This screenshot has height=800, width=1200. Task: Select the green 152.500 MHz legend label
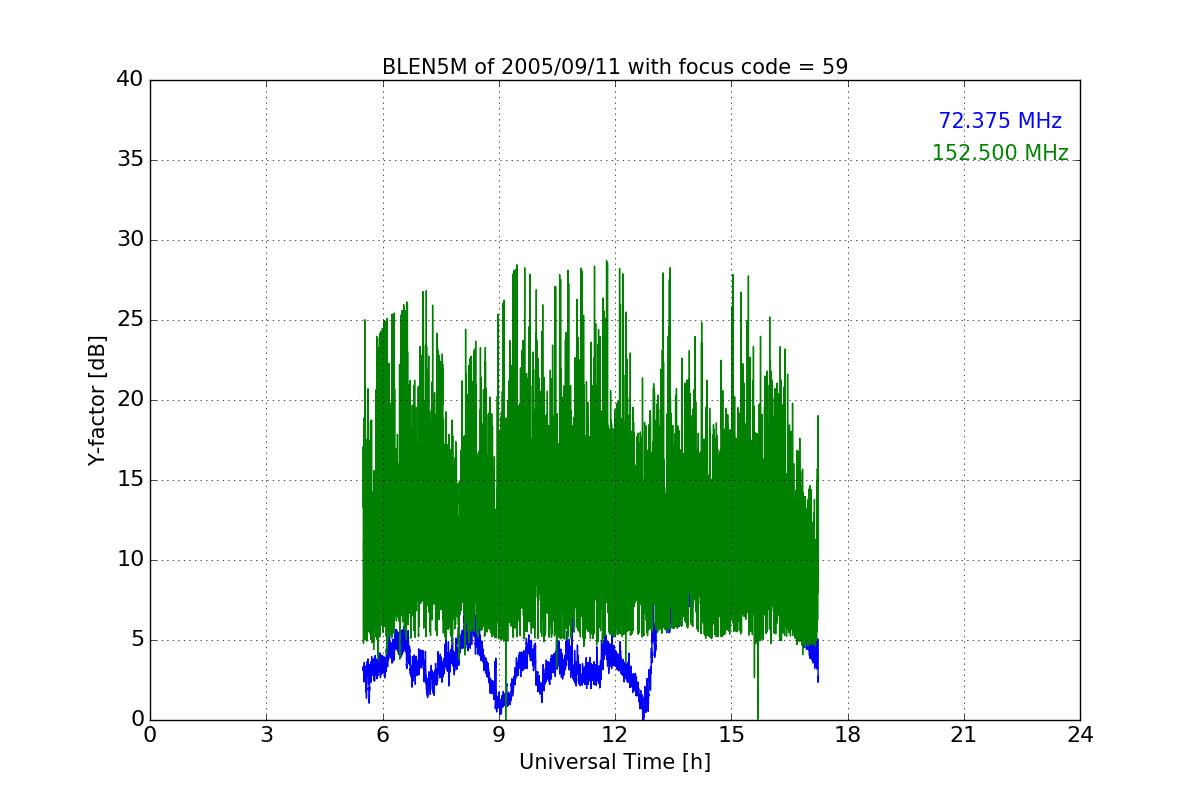click(x=1000, y=153)
